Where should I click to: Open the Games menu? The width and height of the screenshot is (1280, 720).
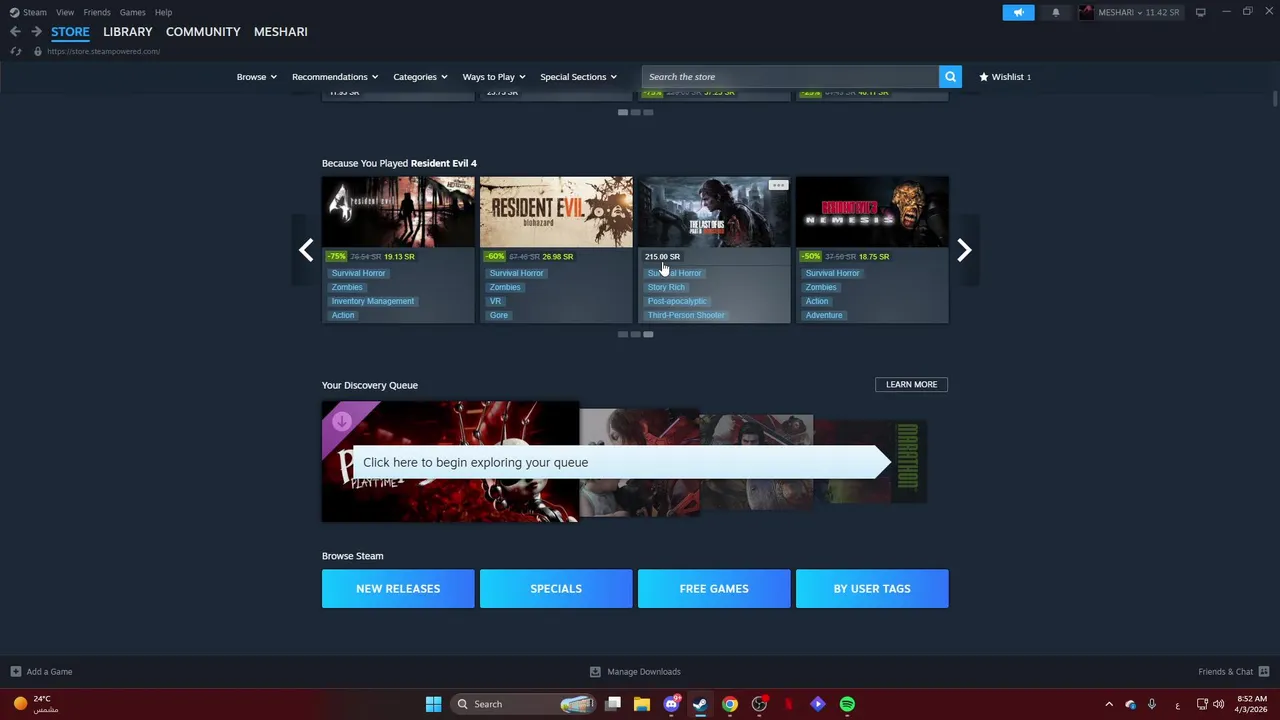132,12
